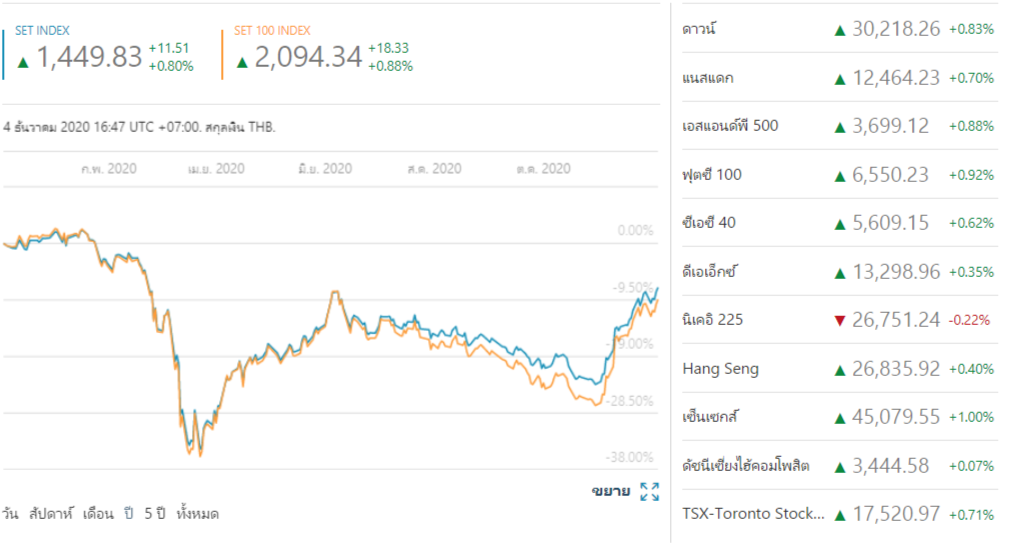The height and width of the screenshot is (549, 1012).
Task: Open the เอสแอนด์พี 500 index row
Action: [x=729, y=126]
